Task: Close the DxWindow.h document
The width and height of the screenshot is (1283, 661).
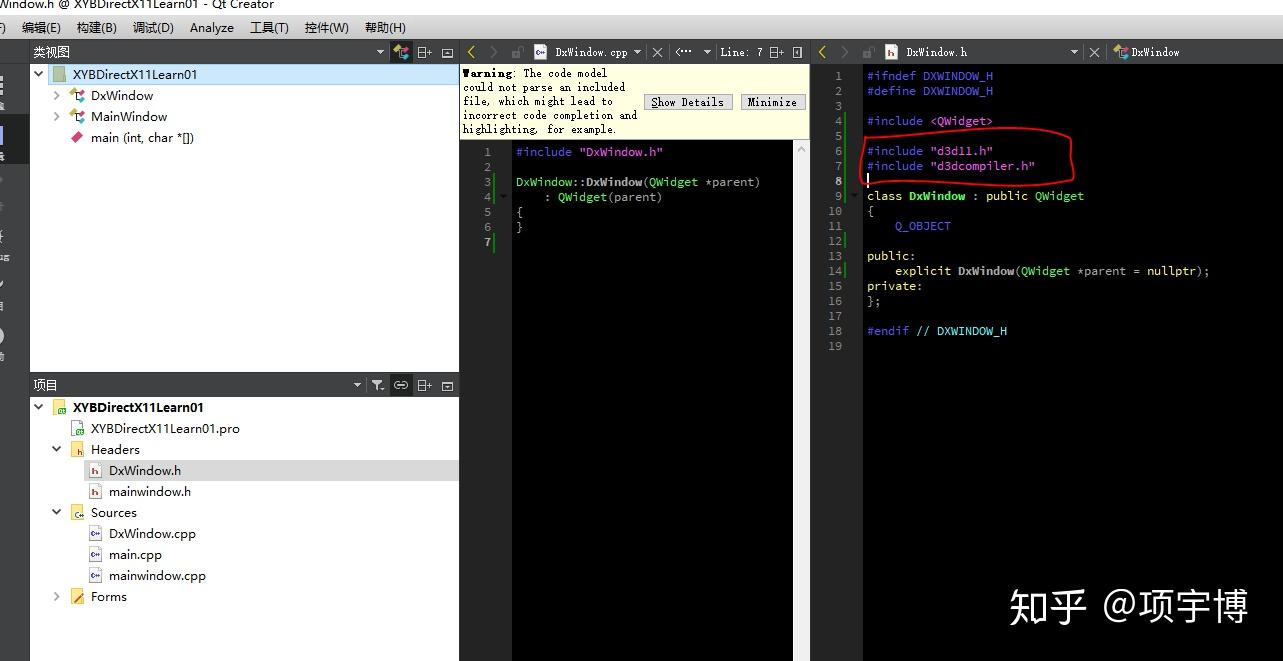Action: 1094,52
